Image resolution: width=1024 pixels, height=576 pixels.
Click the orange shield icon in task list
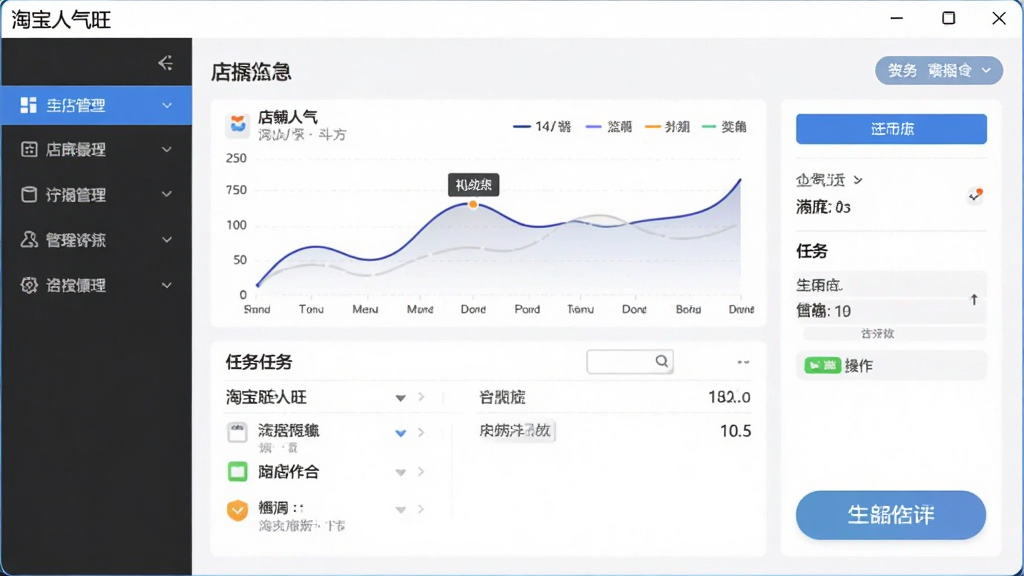pos(238,510)
